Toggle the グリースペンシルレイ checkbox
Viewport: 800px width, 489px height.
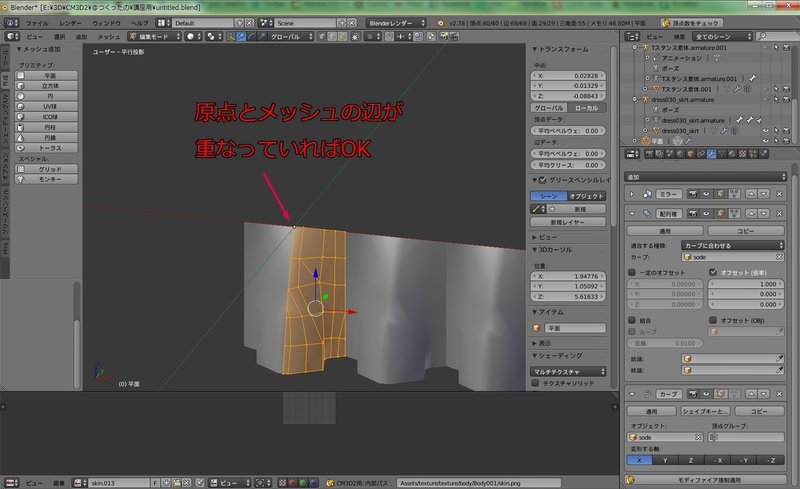pyautogui.click(x=543, y=180)
